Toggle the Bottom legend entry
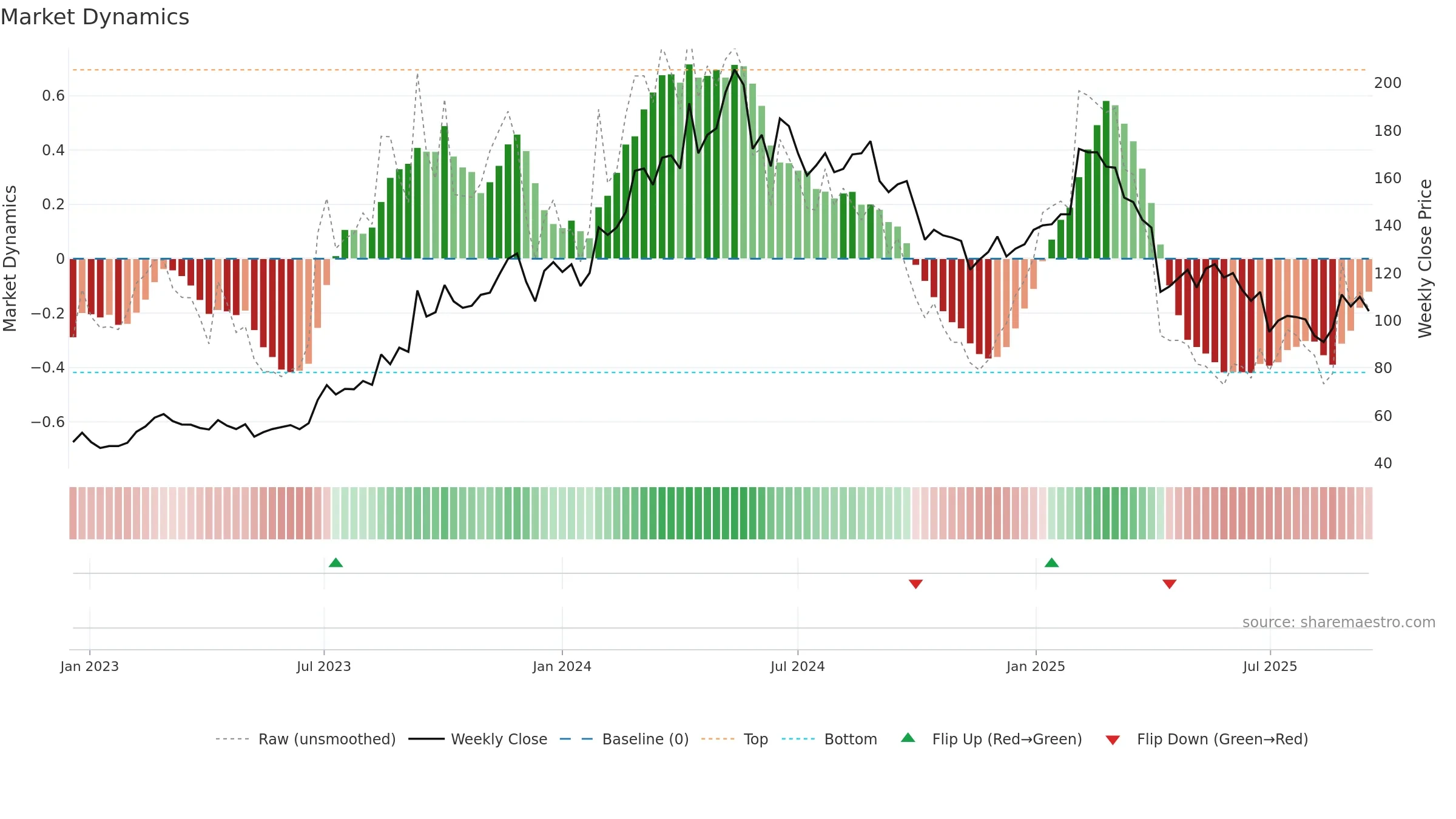Screen dimensions: 1456x819 [x=829, y=739]
